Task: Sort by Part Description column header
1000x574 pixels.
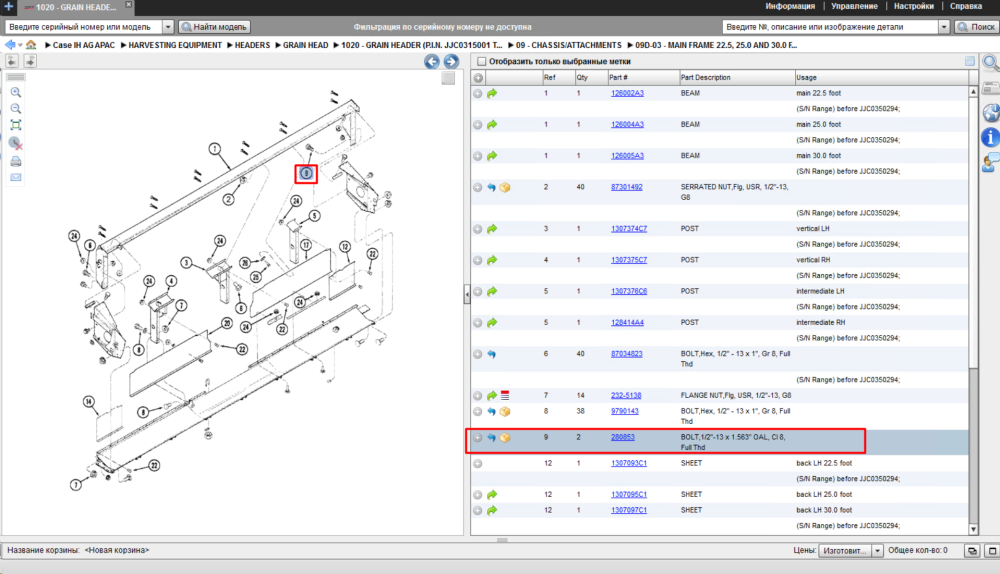Action: (x=737, y=78)
